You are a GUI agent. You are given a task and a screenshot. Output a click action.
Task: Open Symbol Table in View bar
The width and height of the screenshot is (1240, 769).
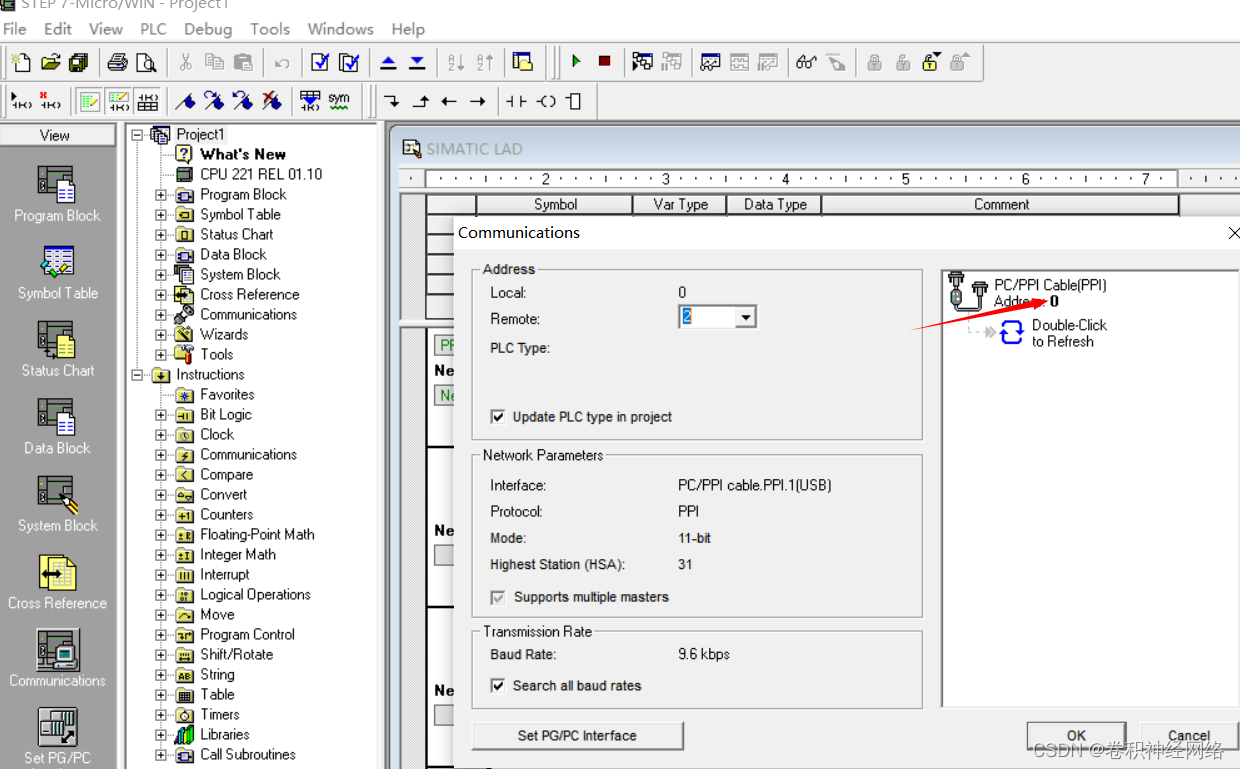(57, 273)
